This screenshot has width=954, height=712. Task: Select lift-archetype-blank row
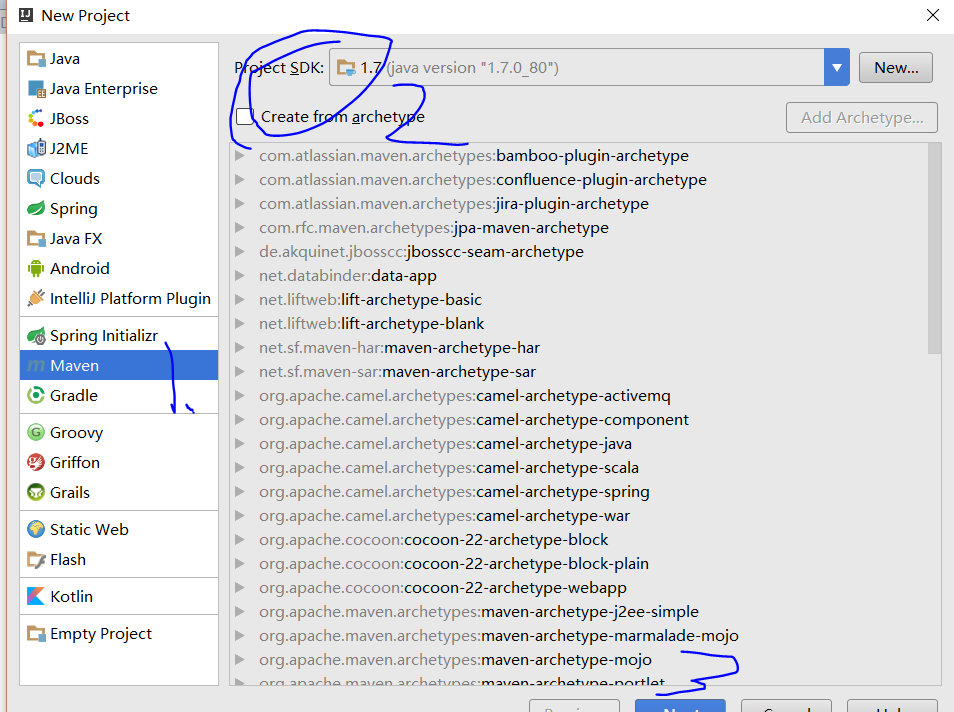579,324
